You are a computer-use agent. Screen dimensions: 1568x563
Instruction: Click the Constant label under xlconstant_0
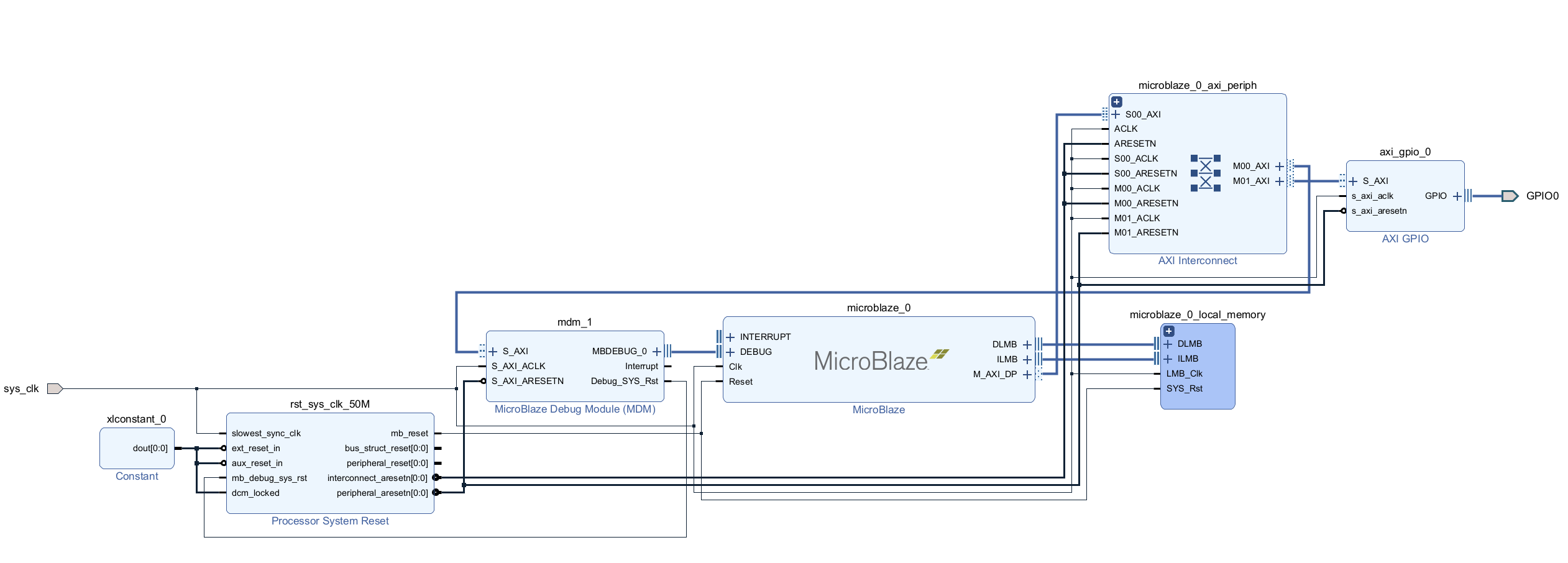click(137, 477)
